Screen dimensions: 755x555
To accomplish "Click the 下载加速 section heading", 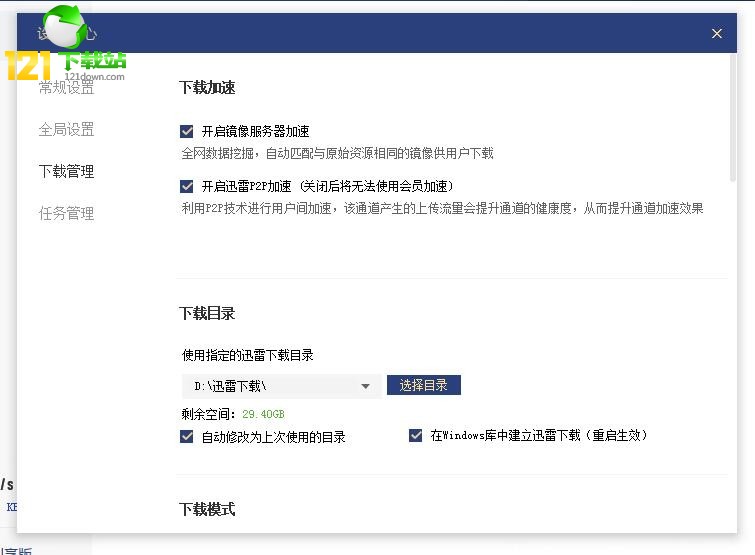I will point(207,88).
